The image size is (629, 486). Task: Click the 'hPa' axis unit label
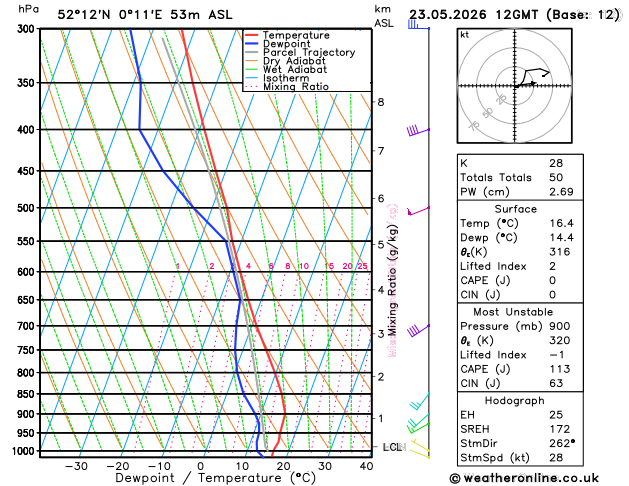coord(28,9)
